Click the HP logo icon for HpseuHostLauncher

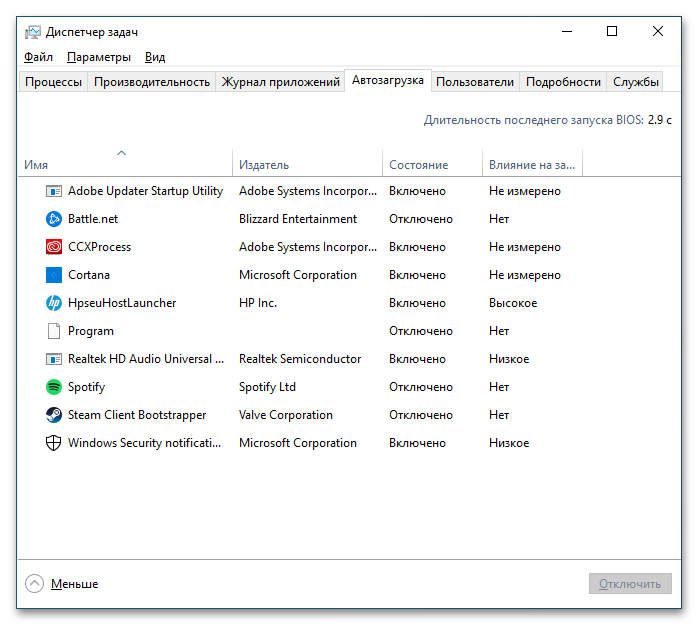[x=54, y=303]
